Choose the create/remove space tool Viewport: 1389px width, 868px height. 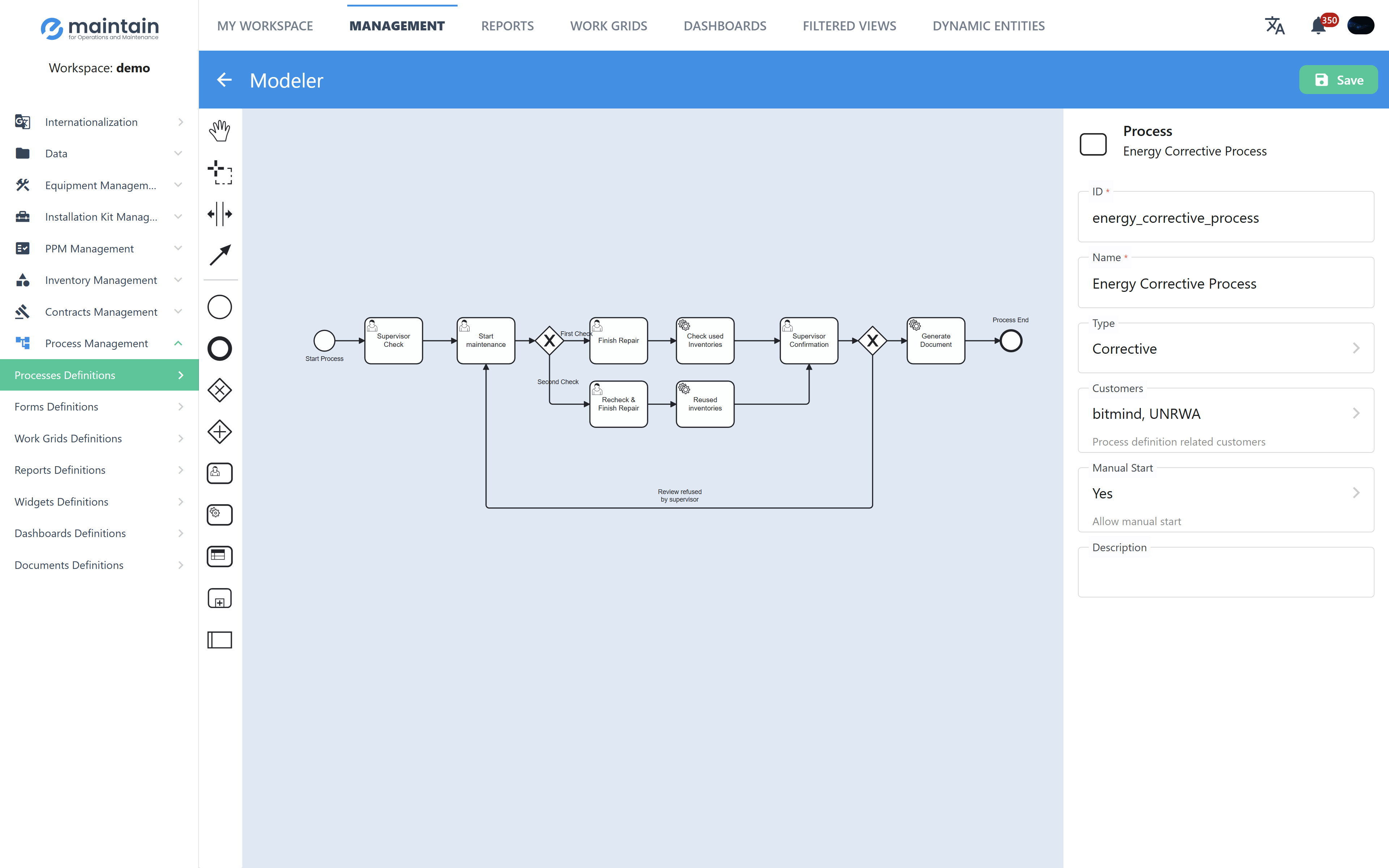(219, 213)
